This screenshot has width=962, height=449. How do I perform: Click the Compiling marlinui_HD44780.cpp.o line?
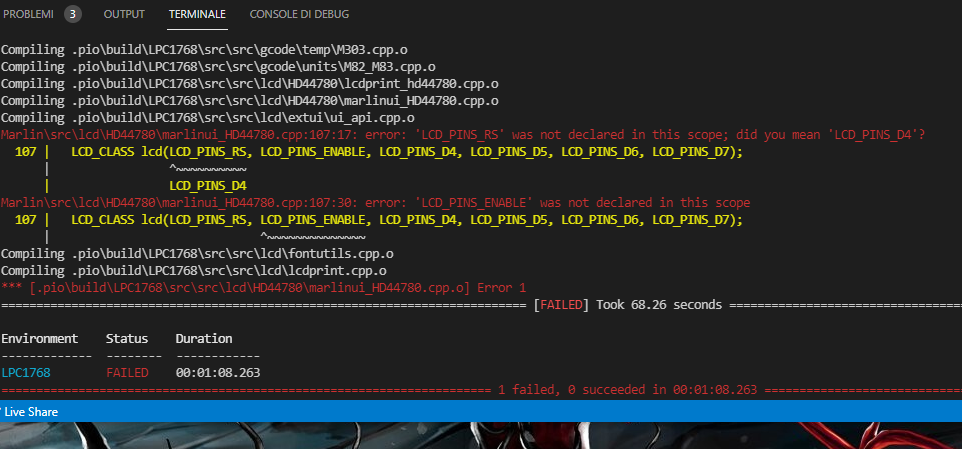[249, 101]
